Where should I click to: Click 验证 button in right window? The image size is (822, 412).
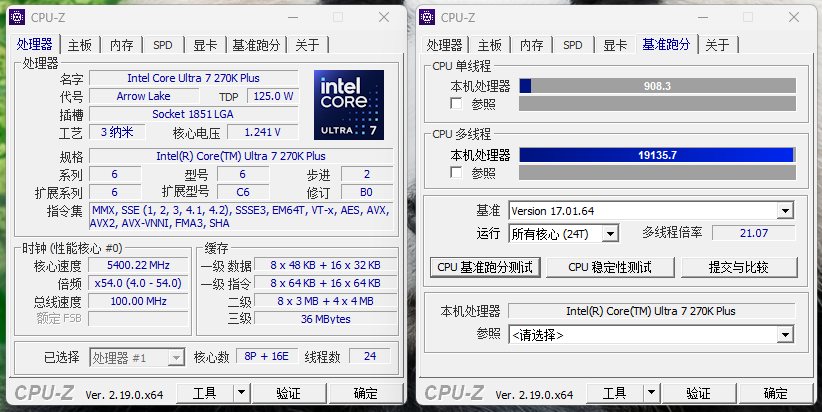(x=698, y=393)
